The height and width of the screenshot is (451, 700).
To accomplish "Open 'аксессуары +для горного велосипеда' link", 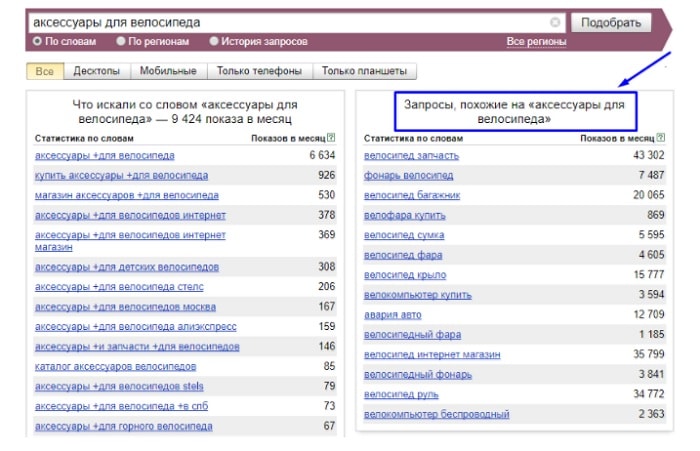I will click(124, 426).
